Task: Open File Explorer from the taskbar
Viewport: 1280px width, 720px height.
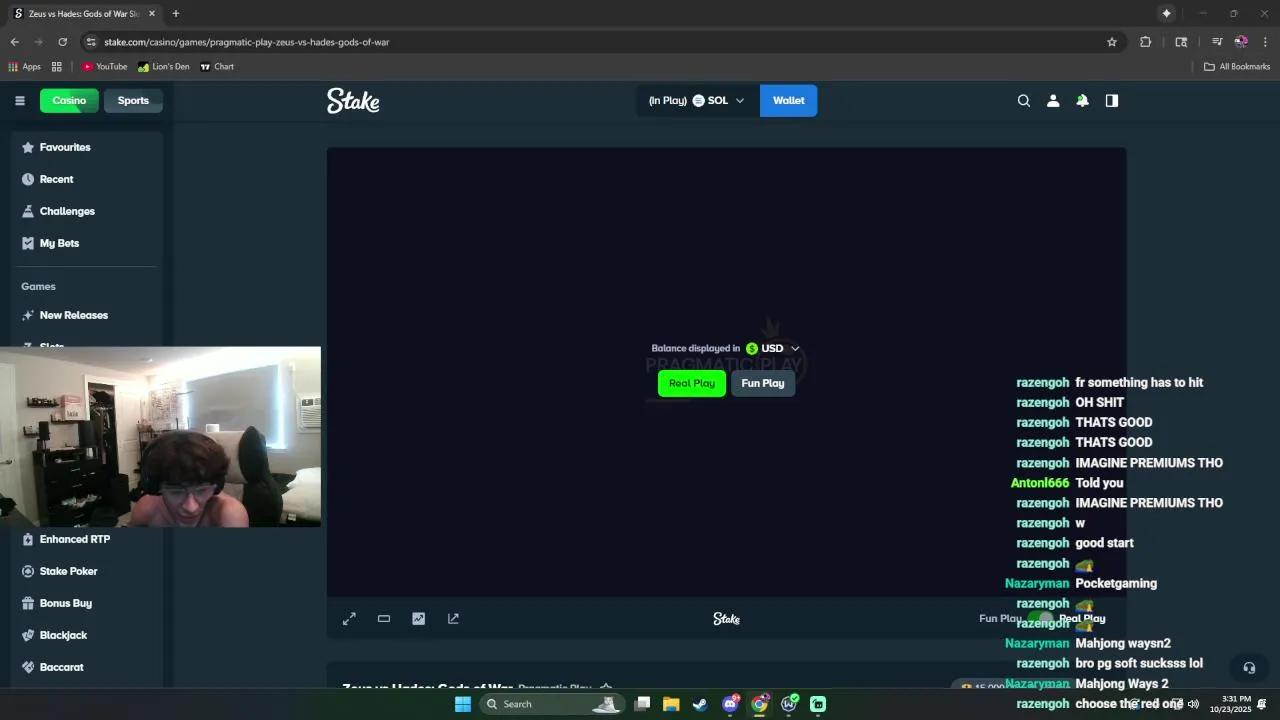Action: (671, 704)
